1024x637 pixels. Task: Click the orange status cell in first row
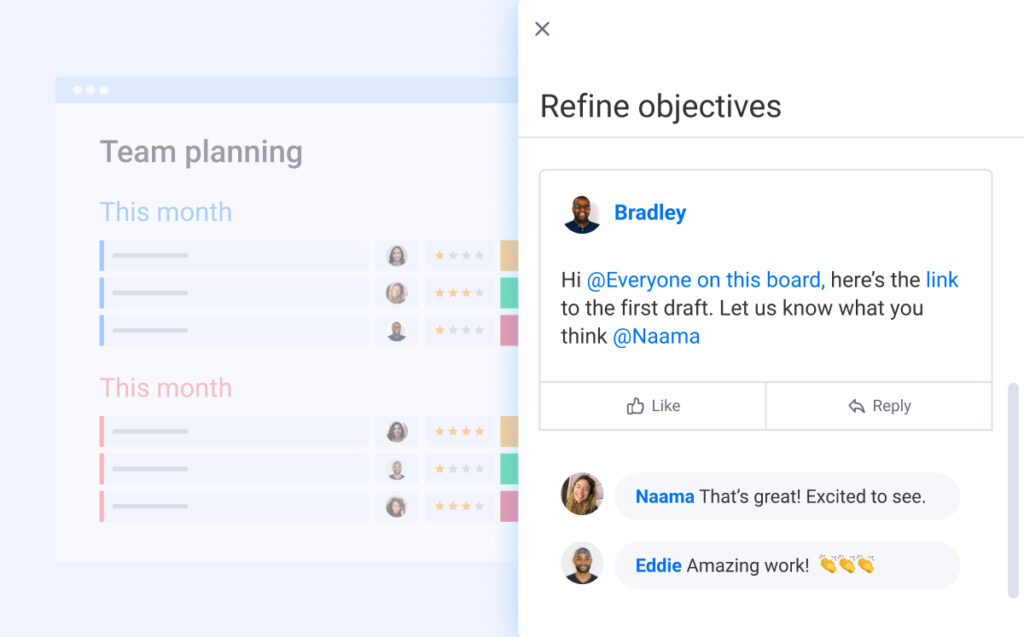point(509,256)
